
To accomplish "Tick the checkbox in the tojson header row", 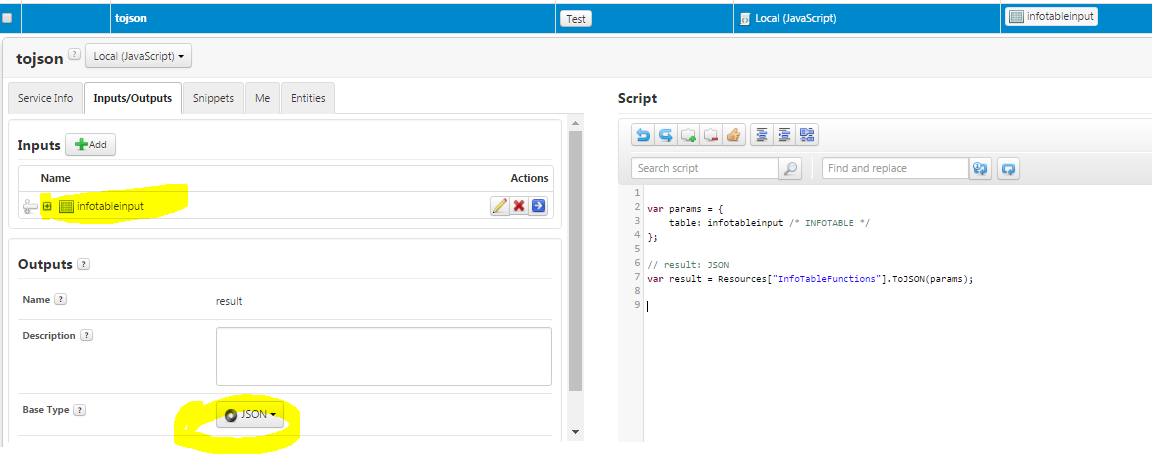I will pyautogui.click(x=7, y=19).
